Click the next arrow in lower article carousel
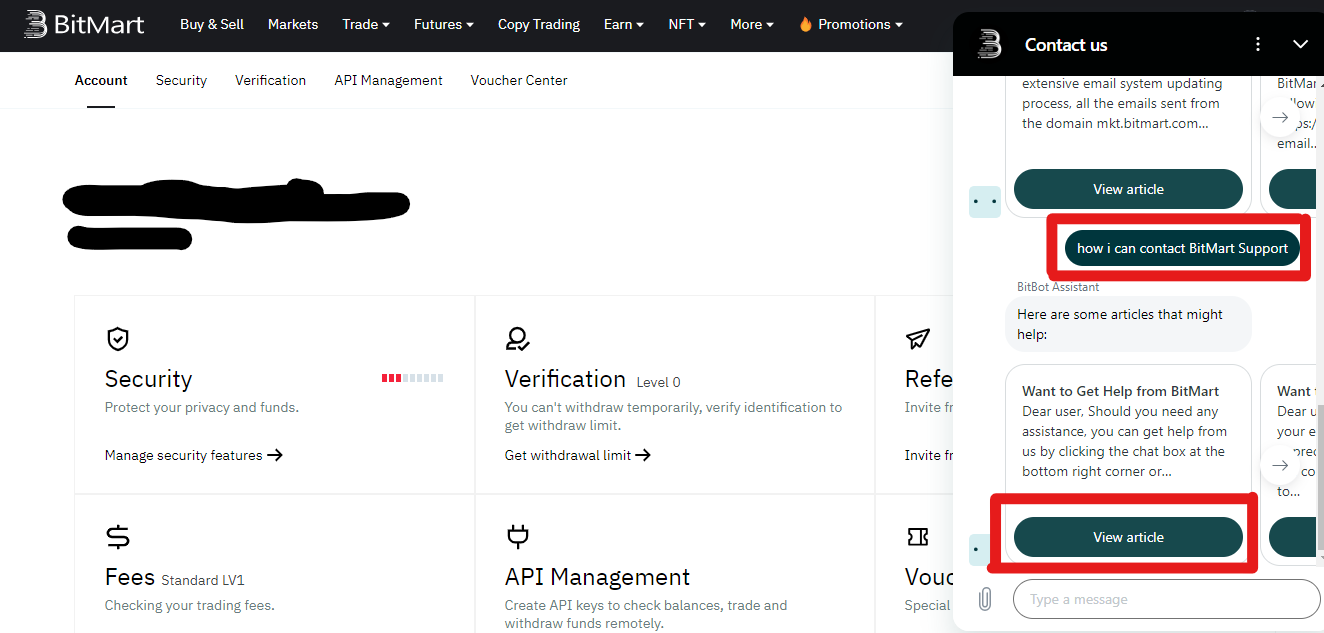 (1280, 465)
